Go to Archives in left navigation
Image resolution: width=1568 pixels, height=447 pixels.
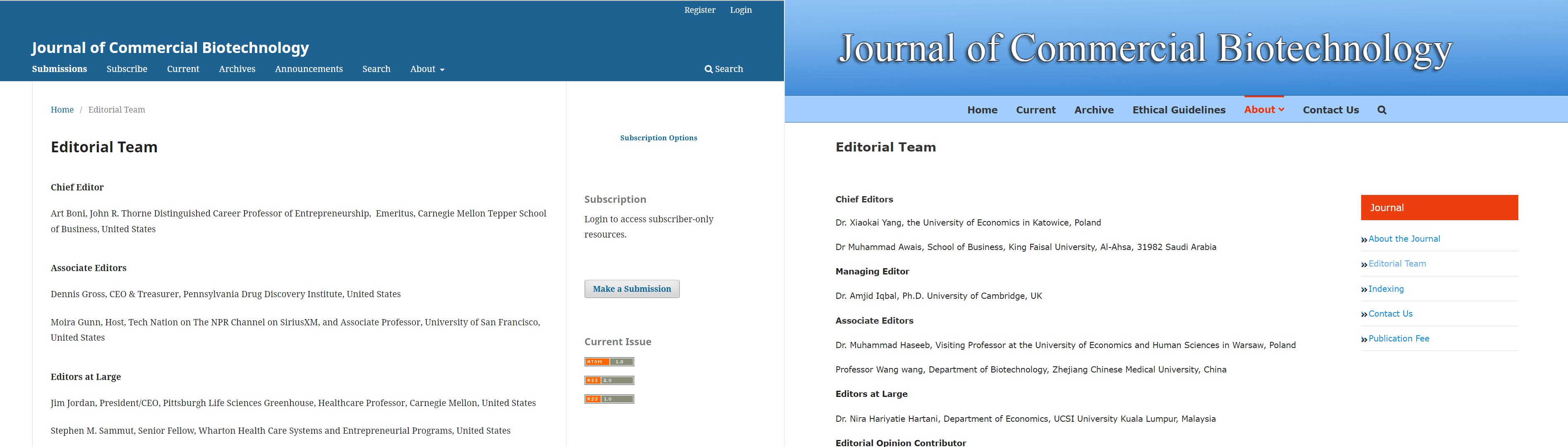pyautogui.click(x=237, y=69)
